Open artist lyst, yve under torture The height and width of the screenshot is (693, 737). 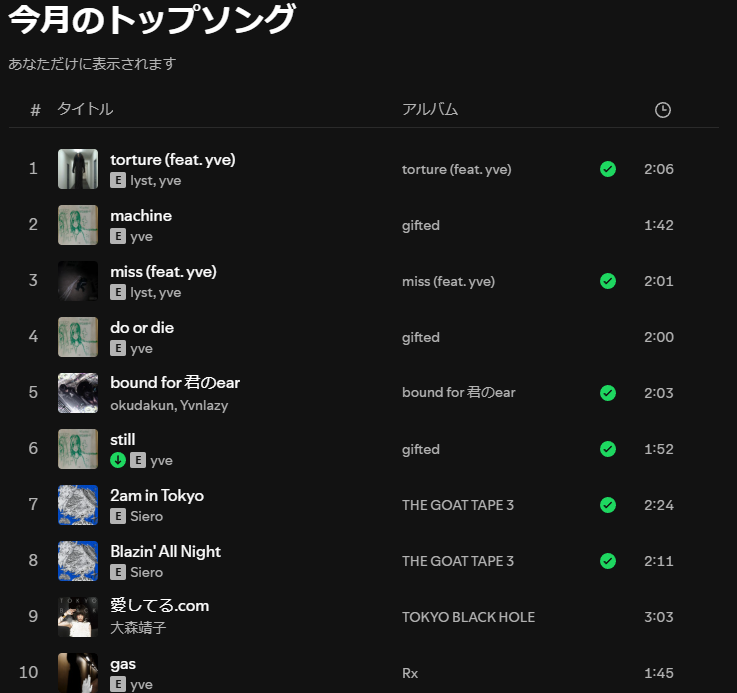156,181
